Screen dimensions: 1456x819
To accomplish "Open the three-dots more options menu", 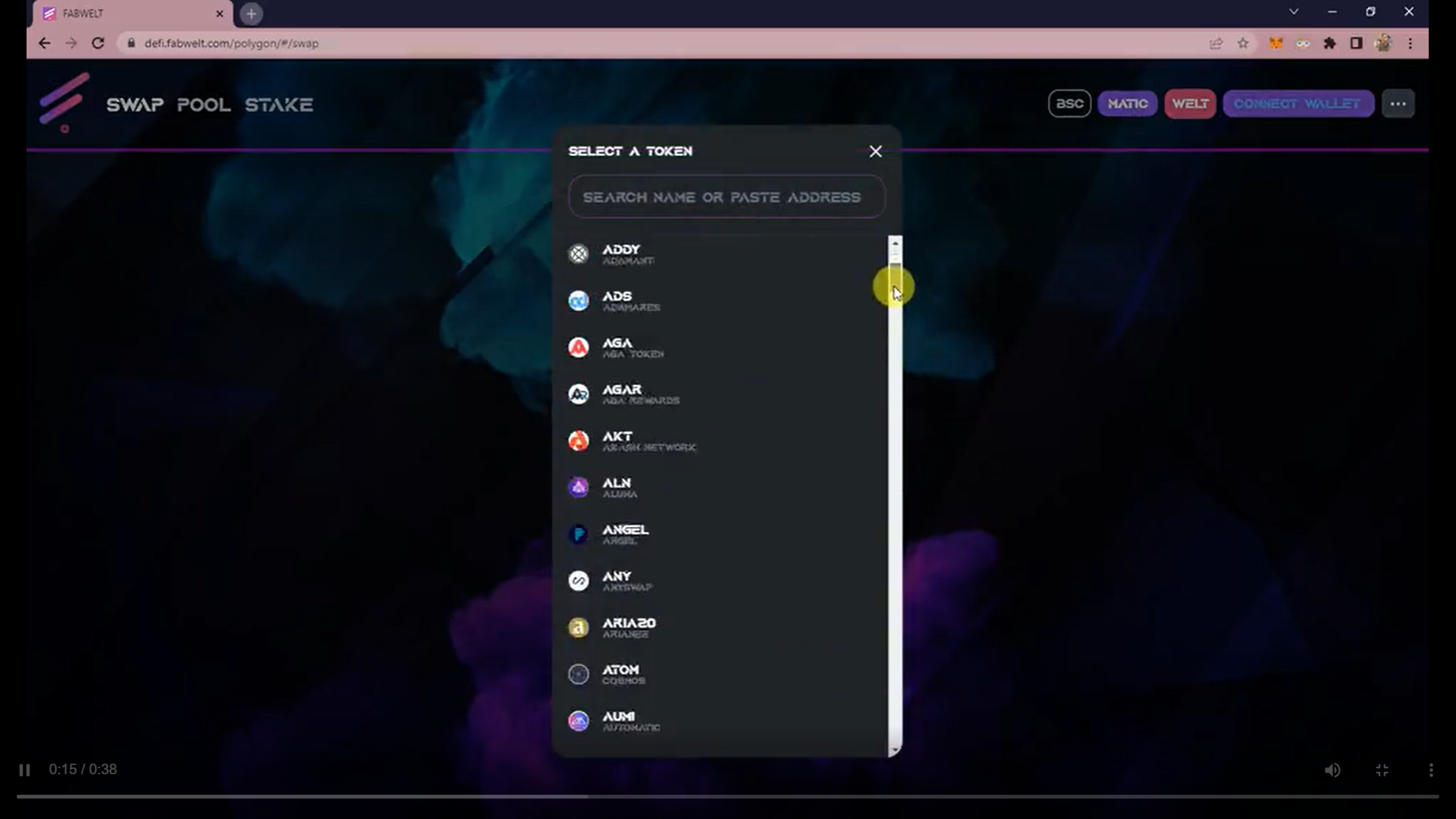I will [1398, 104].
